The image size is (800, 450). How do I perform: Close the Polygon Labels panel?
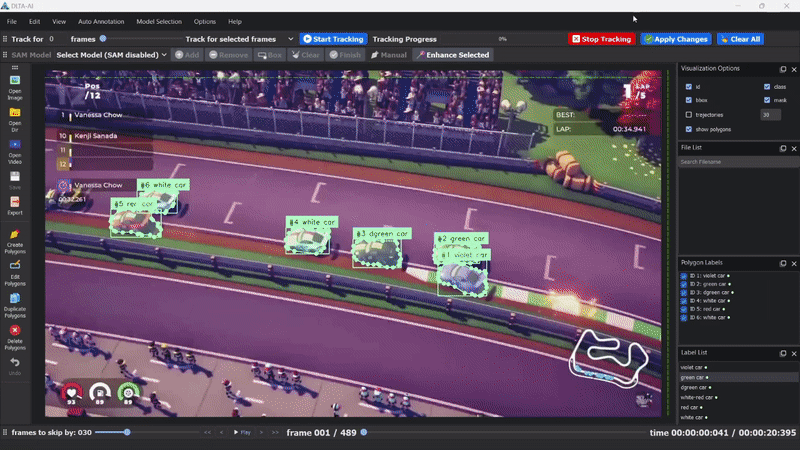(794, 263)
